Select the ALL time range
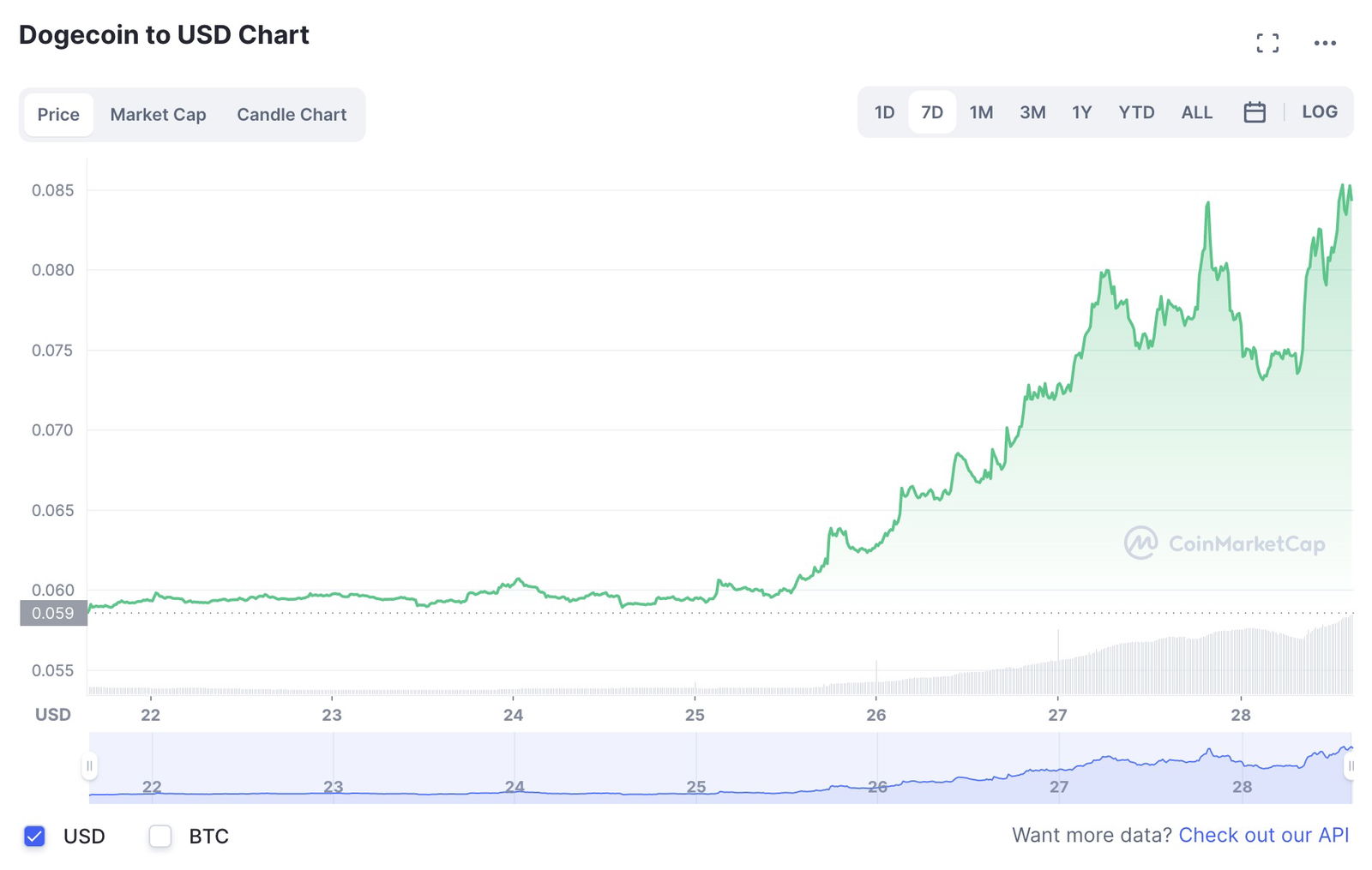The width and height of the screenshot is (1372, 870). (1196, 112)
